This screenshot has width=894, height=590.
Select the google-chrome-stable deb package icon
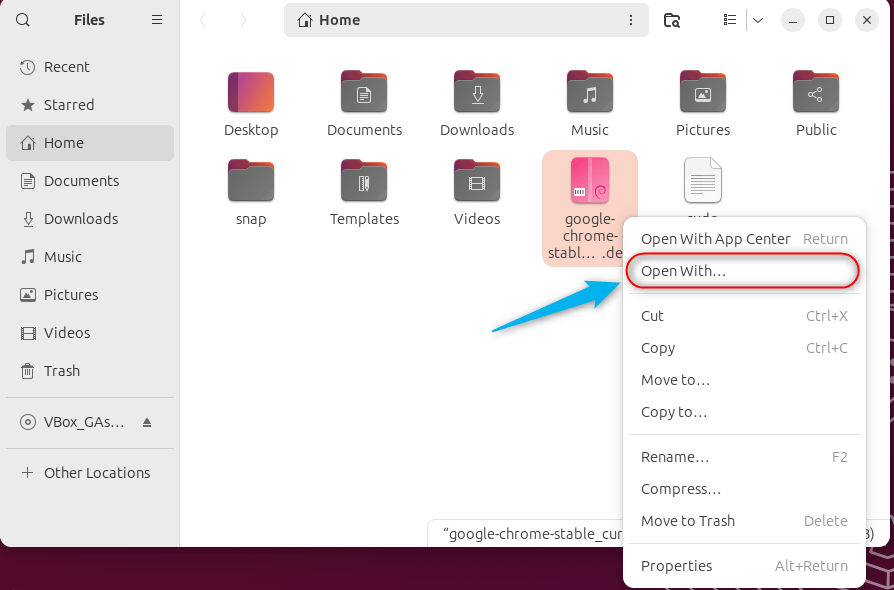[590, 181]
